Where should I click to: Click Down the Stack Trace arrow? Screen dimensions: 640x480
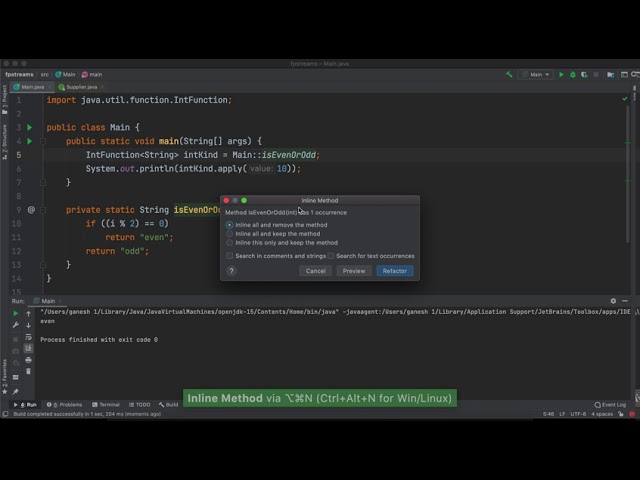(x=28, y=325)
